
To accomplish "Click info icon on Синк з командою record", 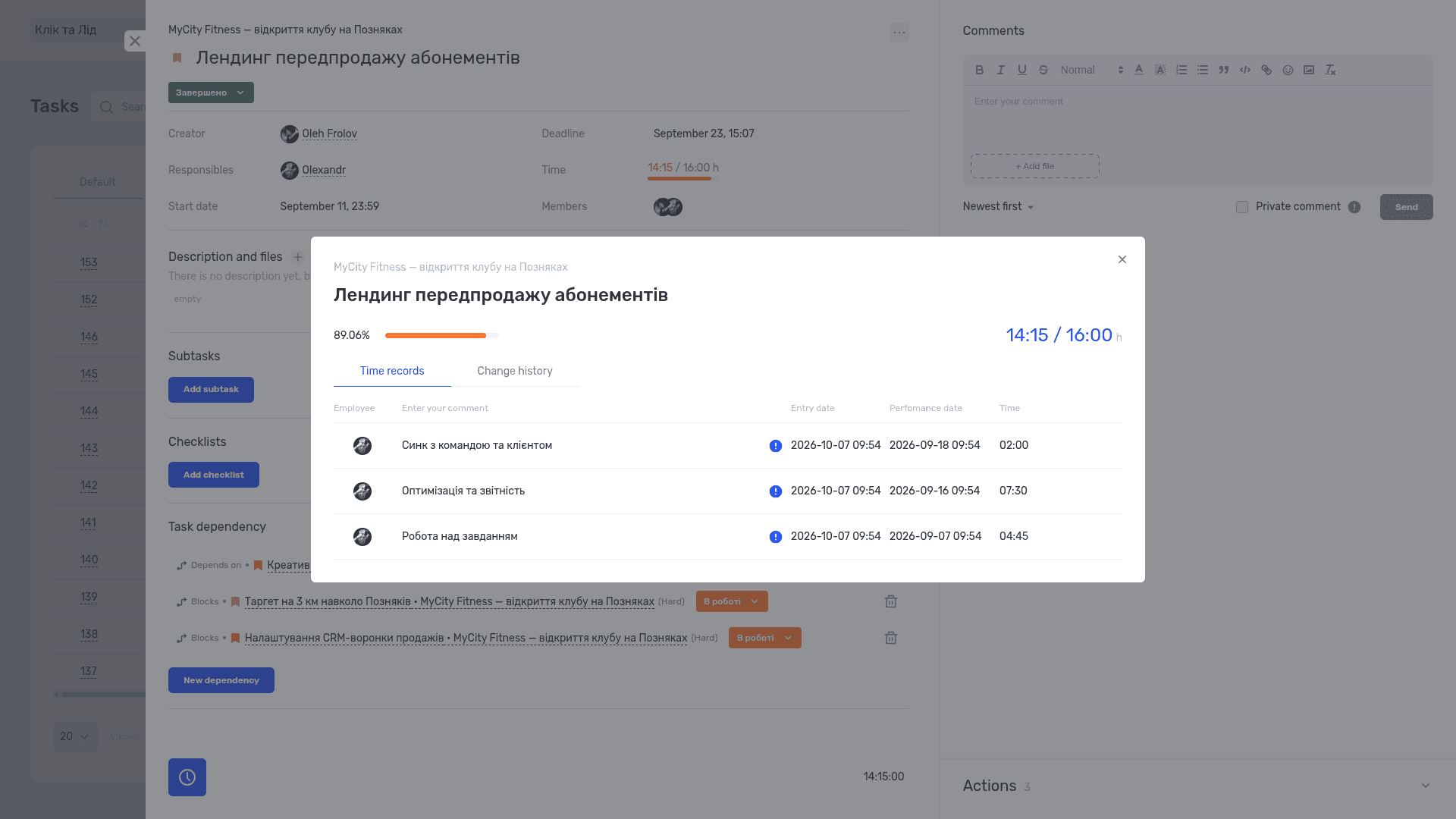I will coord(775,446).
